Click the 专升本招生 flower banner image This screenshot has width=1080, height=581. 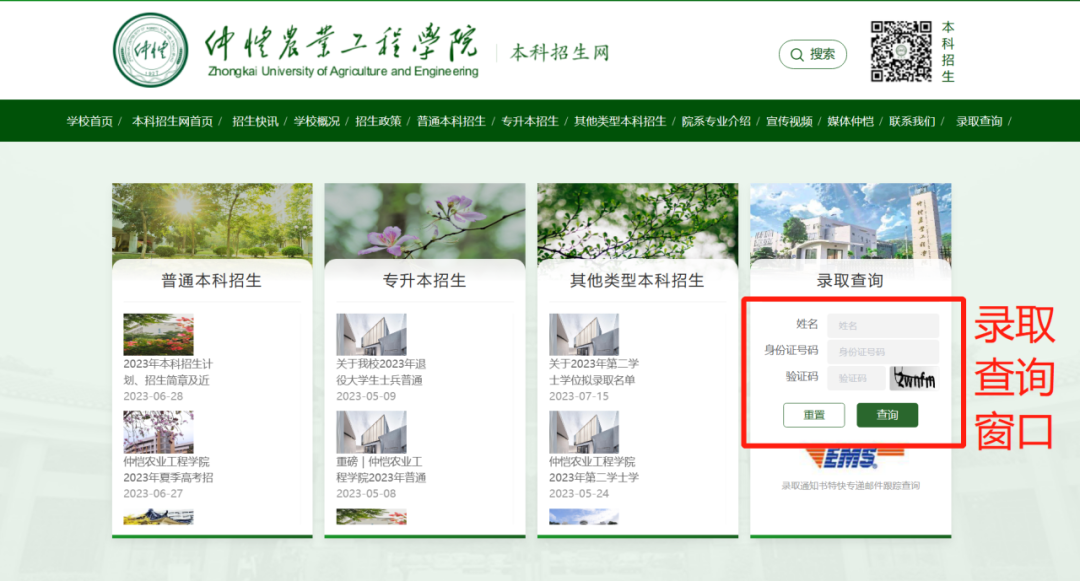click(x=424, y=220)
